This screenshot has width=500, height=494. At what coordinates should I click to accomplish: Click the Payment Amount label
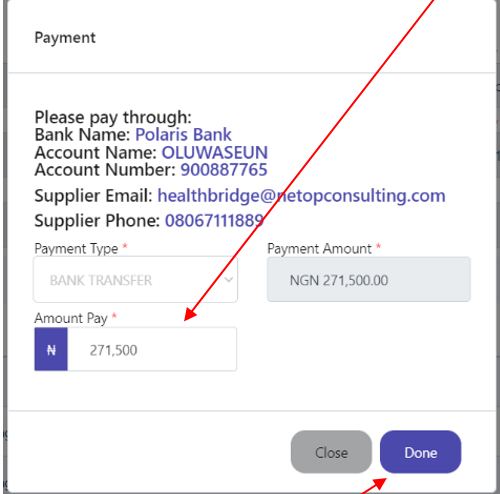click(319, 249)
